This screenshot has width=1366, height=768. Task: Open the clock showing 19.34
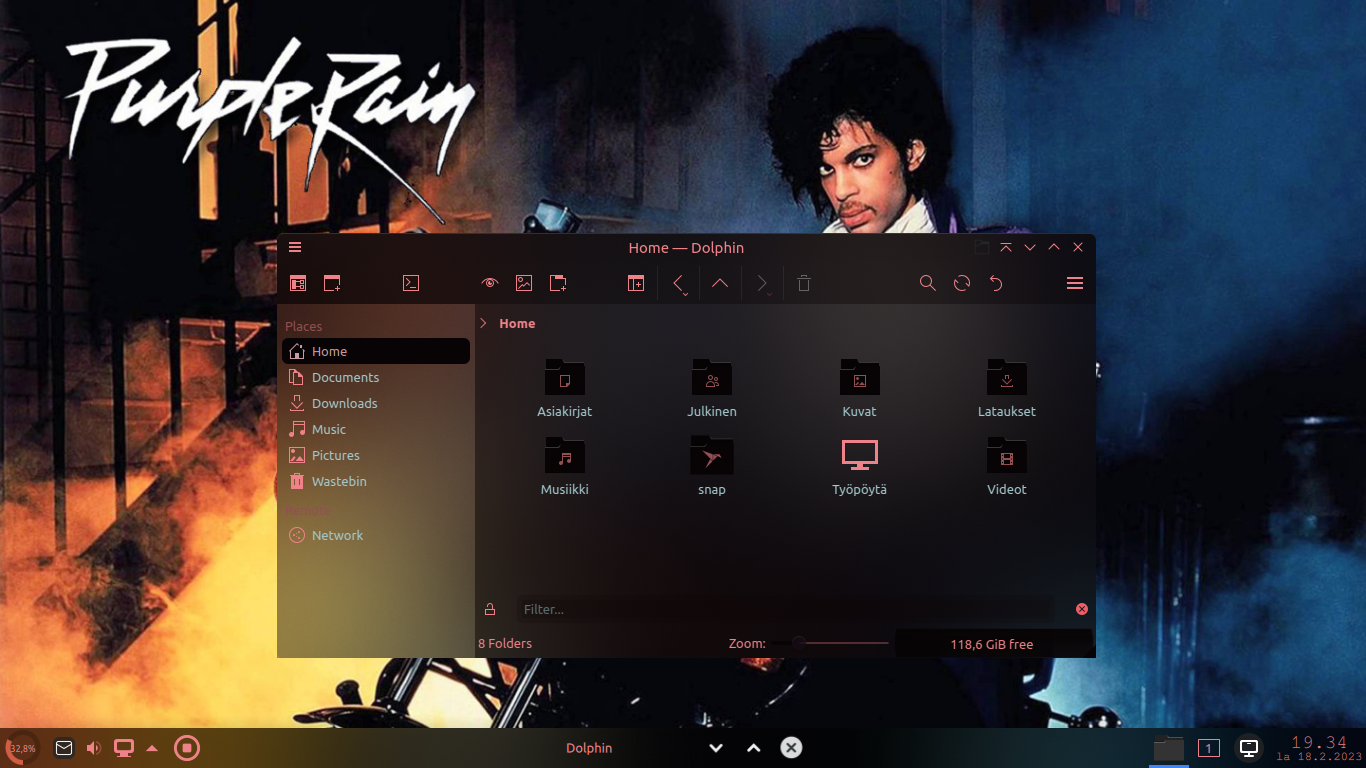click(x=1319, y=748)
